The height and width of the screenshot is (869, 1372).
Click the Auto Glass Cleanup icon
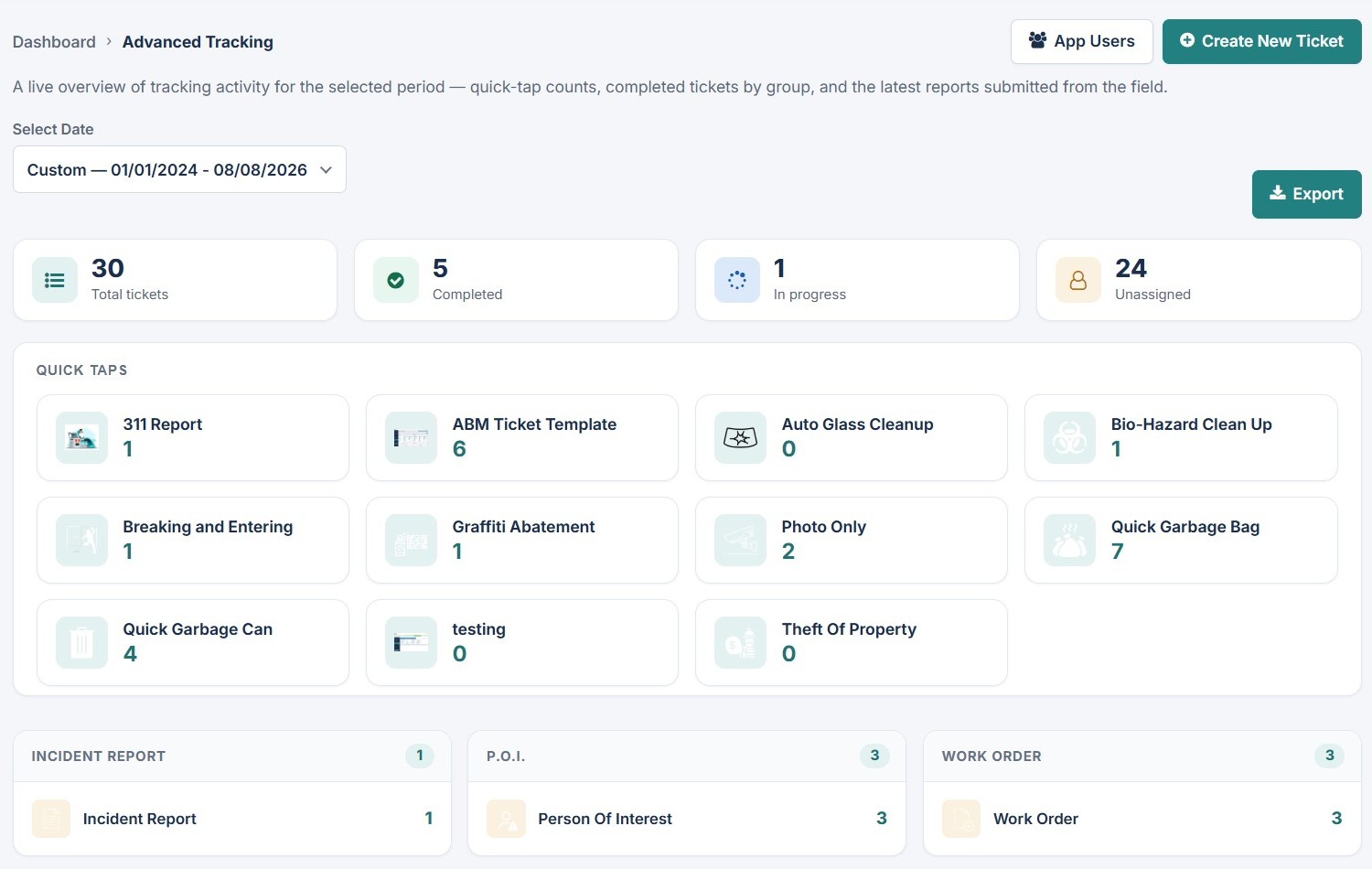coord(740,438)
